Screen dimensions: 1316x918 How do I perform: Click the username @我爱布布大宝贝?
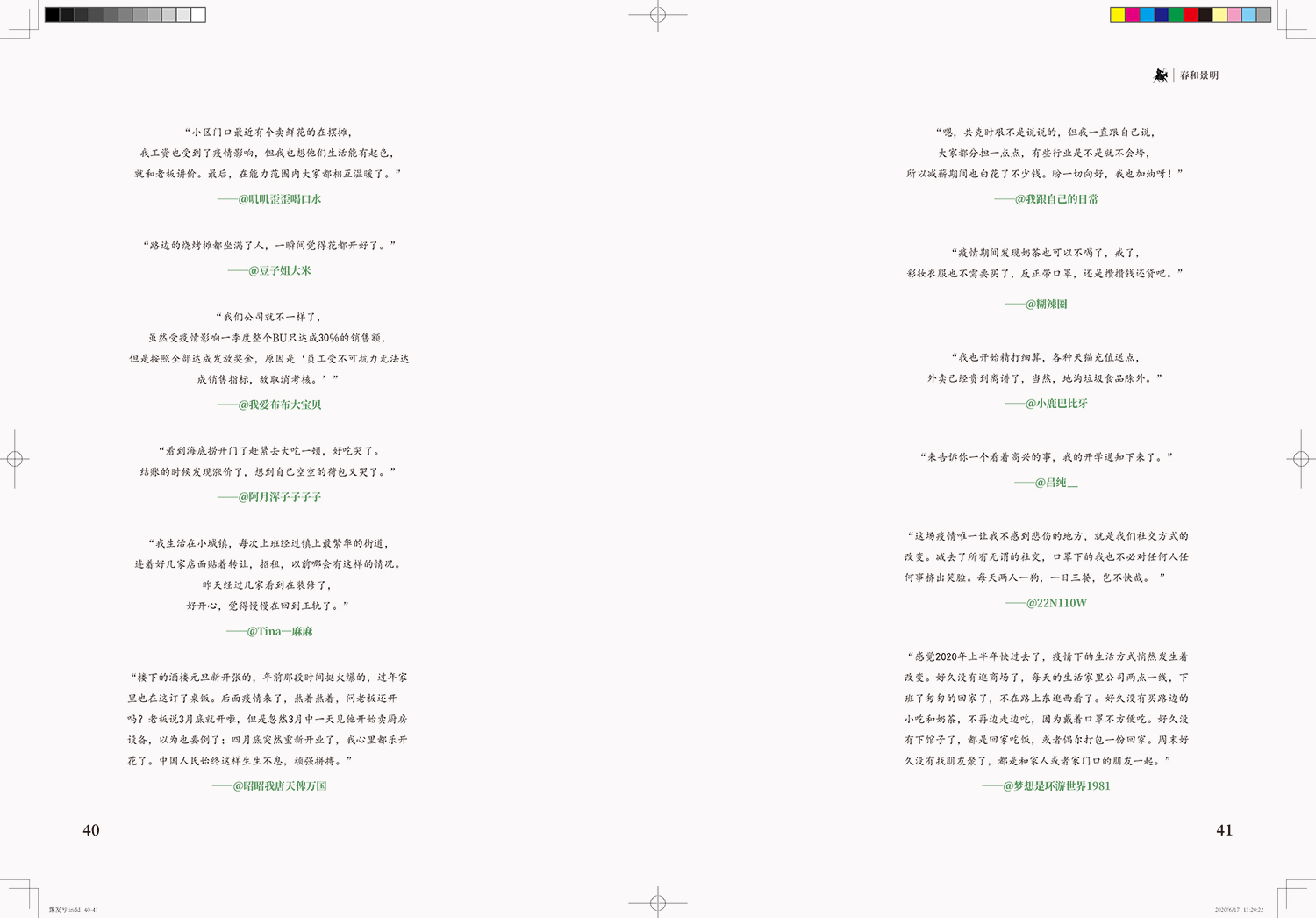(x=279, y=405)
